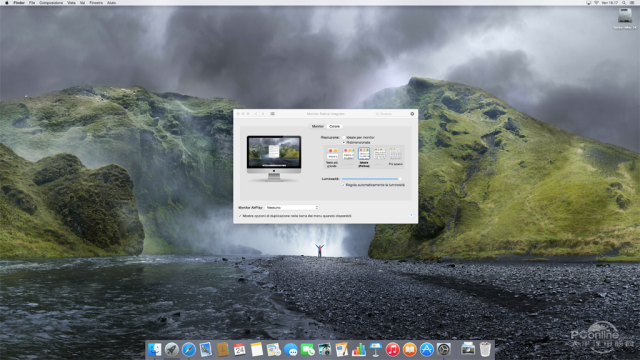
Task: Click Spotlight magnifier in menu bar
Action: [x=624, y=3]
